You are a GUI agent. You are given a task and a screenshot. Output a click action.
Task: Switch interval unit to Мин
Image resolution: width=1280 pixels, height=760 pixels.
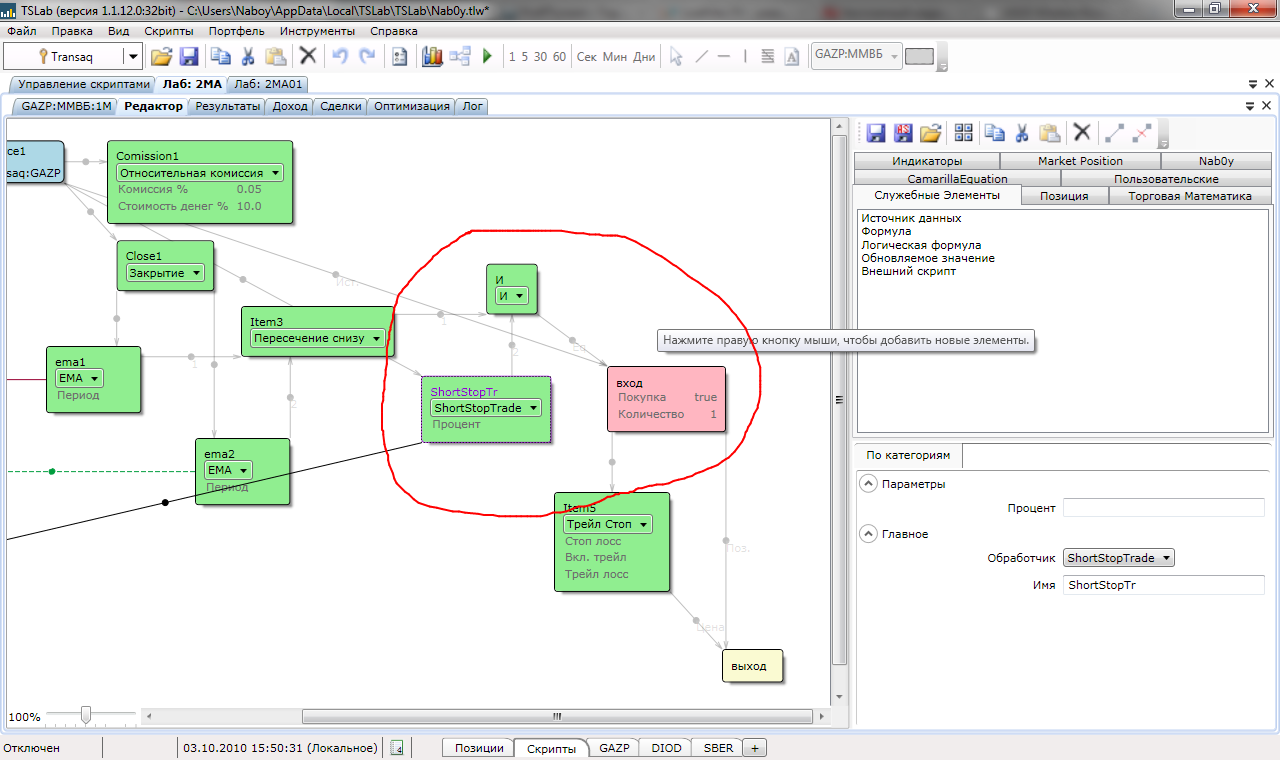coord(615,57)
